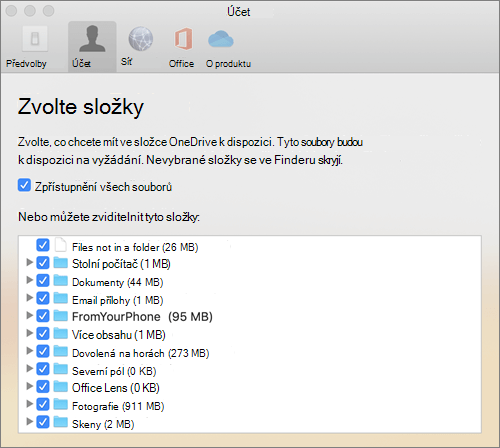Select row text "Severní pól (0 KB)"

point(114,371)
